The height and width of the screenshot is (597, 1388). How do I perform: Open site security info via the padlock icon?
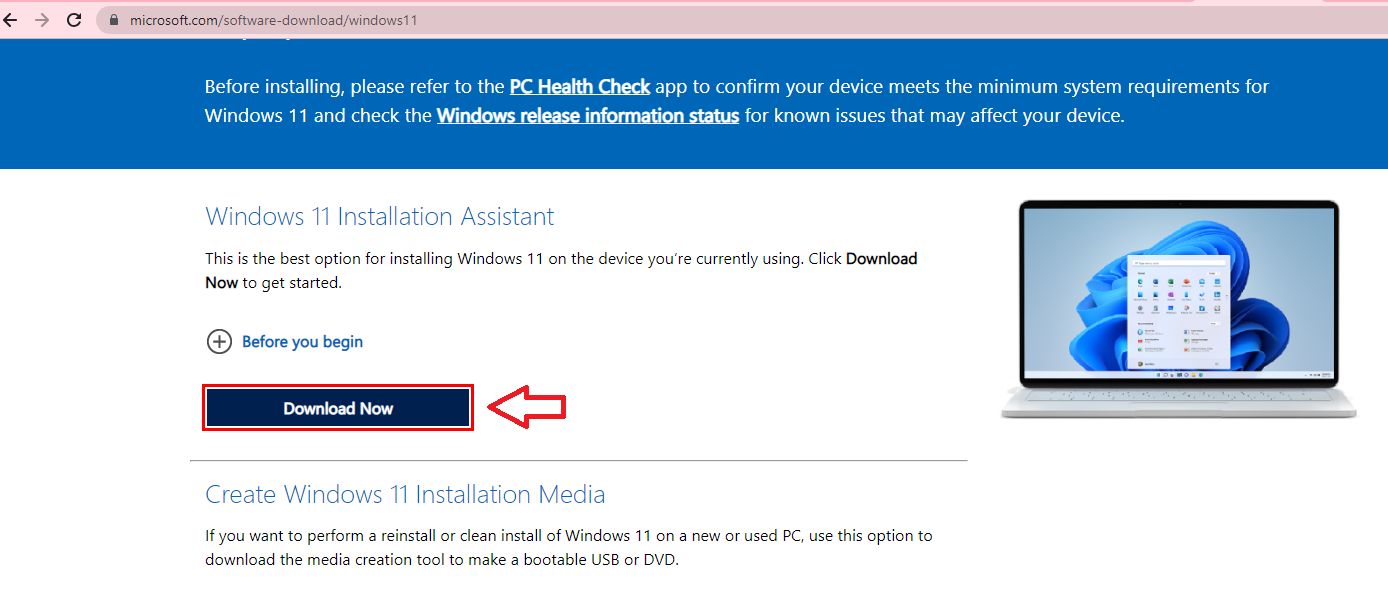113,19
